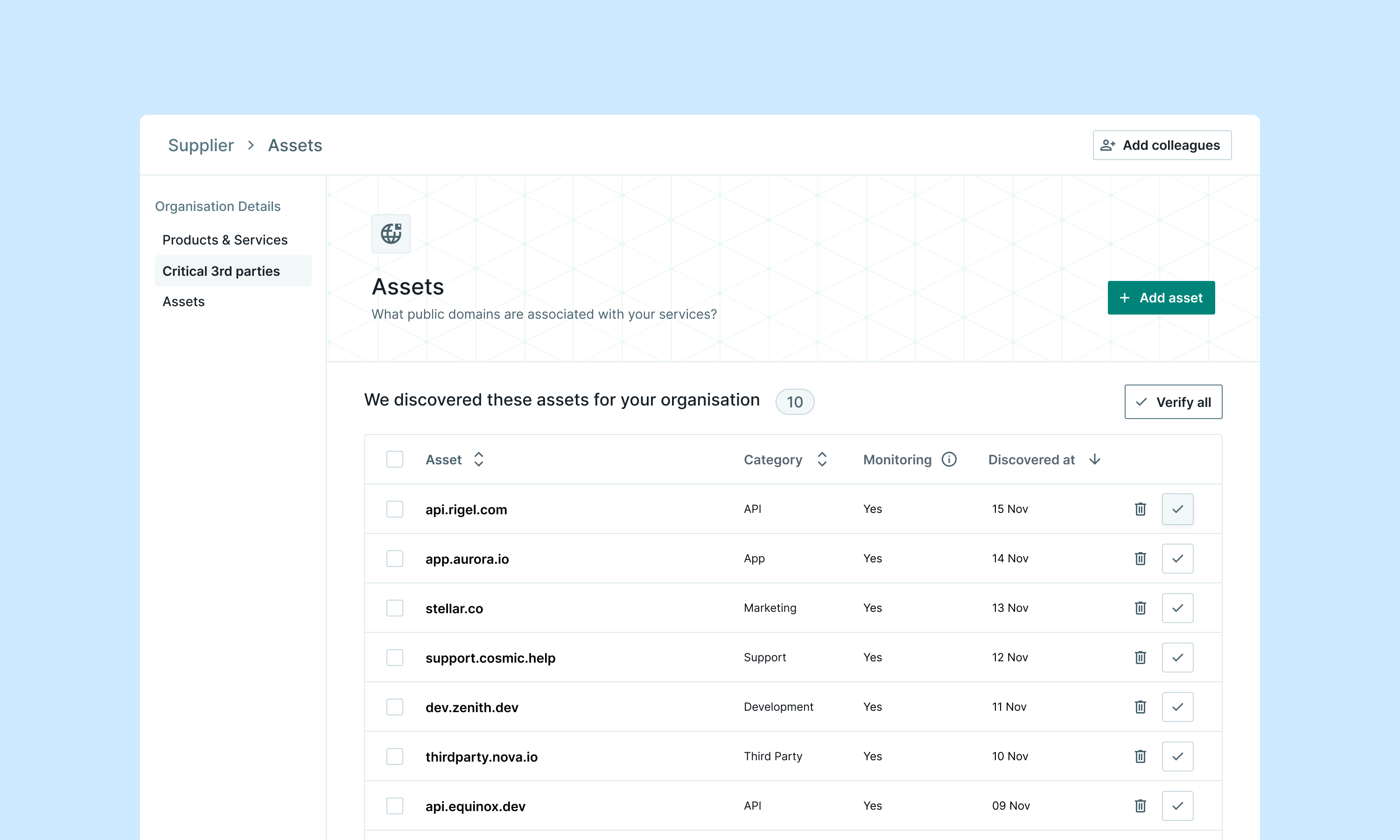
Task: Toggle the select-all assets checkbox
Action: click(x=394, y=460)
